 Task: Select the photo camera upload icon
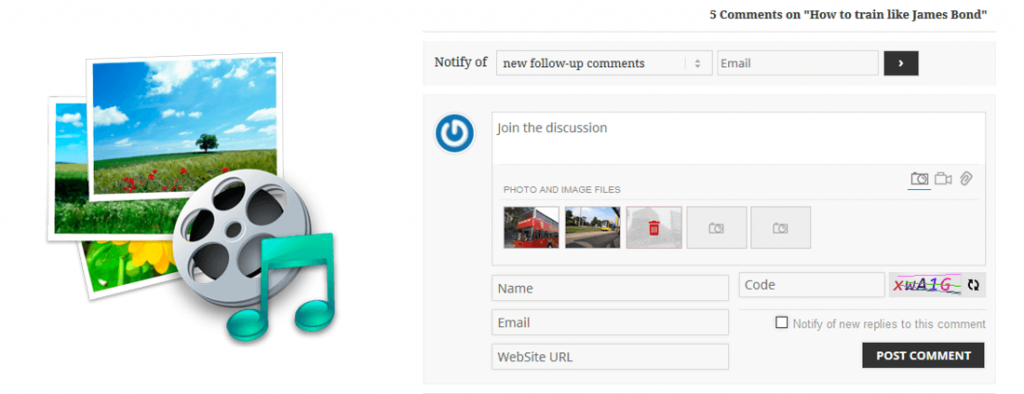coord(920,178)
